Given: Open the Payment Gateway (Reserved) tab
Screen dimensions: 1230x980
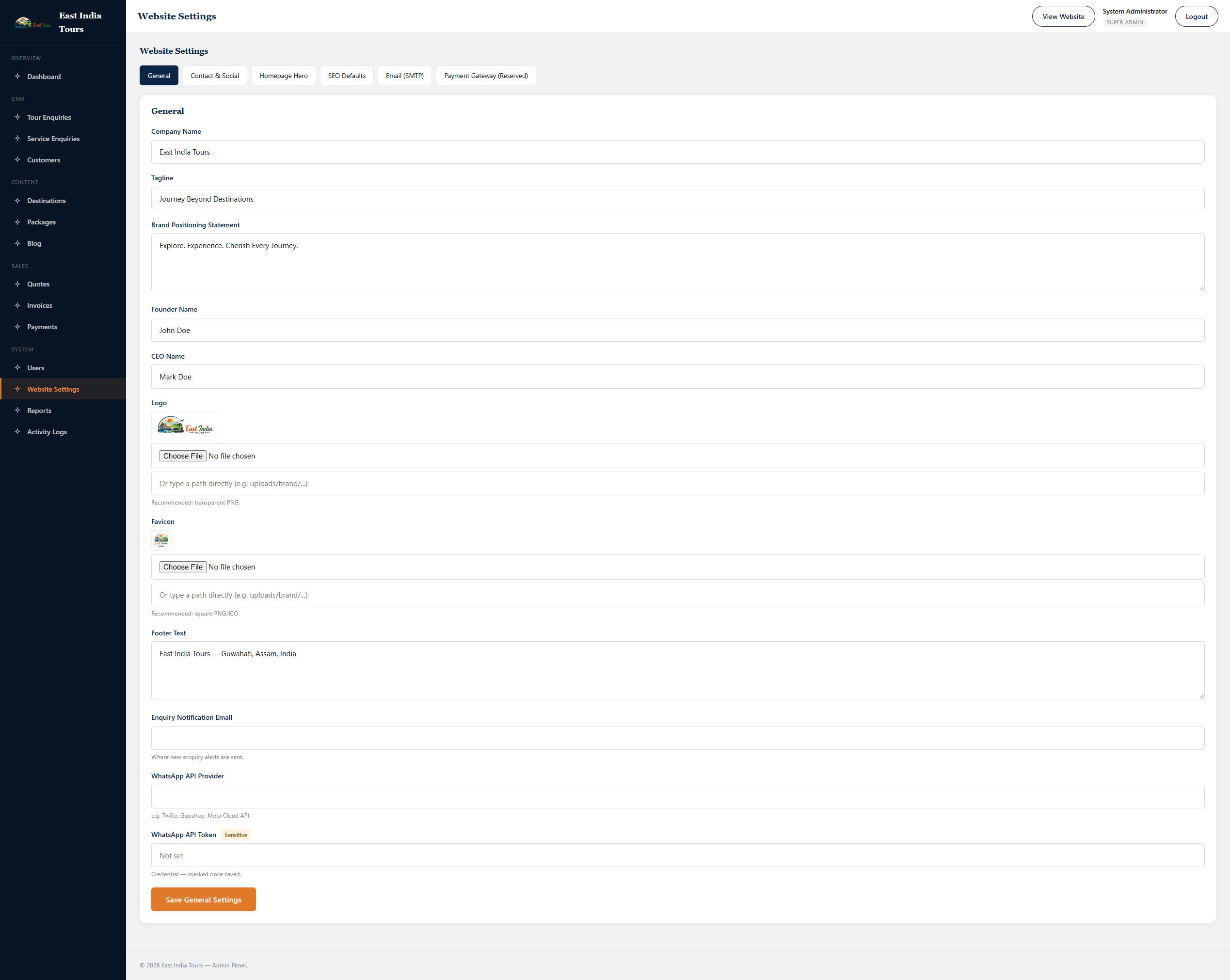Looking at the screenshot, I should click(x=485, y=76).
